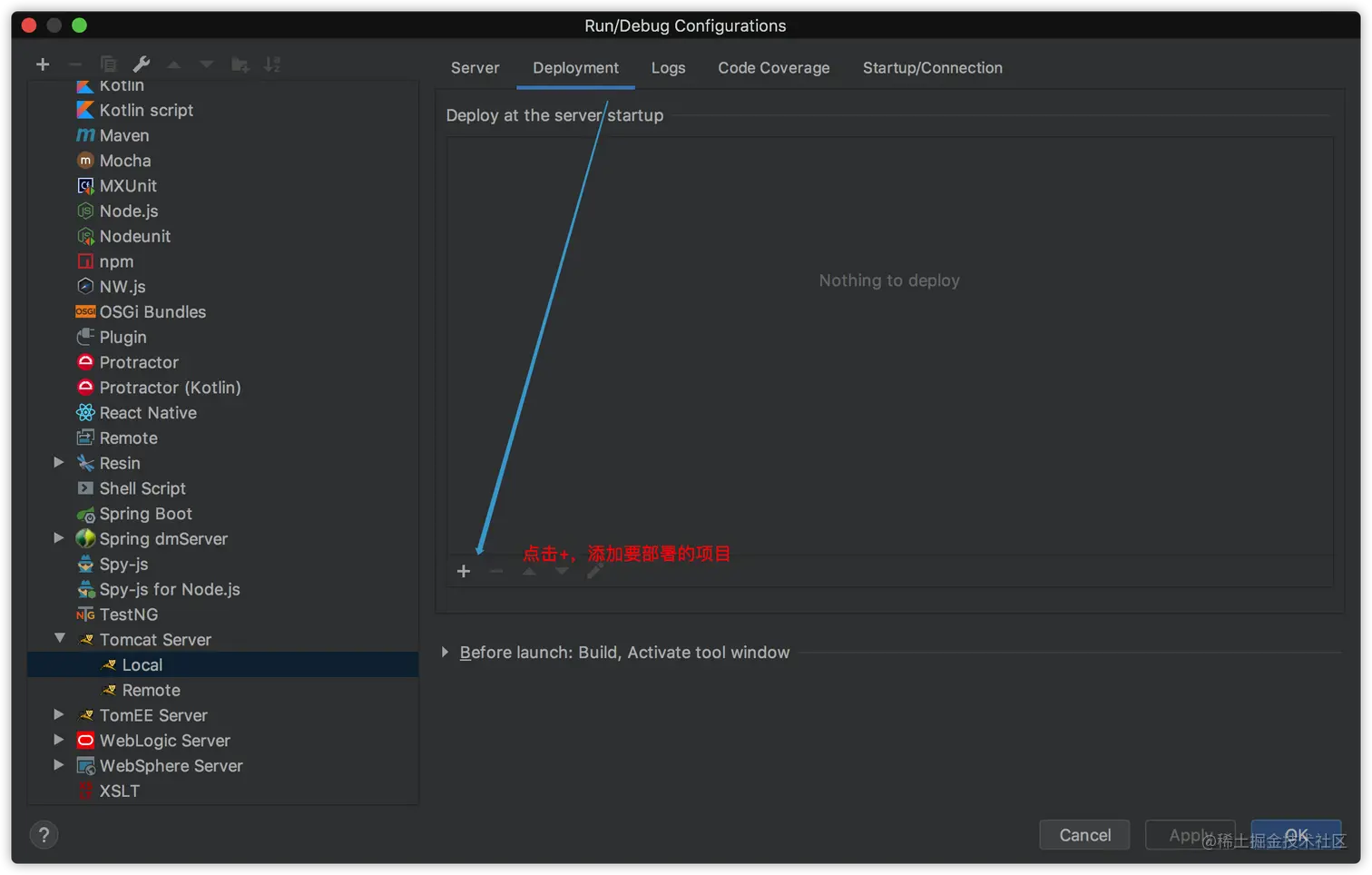The height and width of the screenshot is (875, 1372).
Task: Switch to Code Coverage tab
Action: [x=774, y=68]
